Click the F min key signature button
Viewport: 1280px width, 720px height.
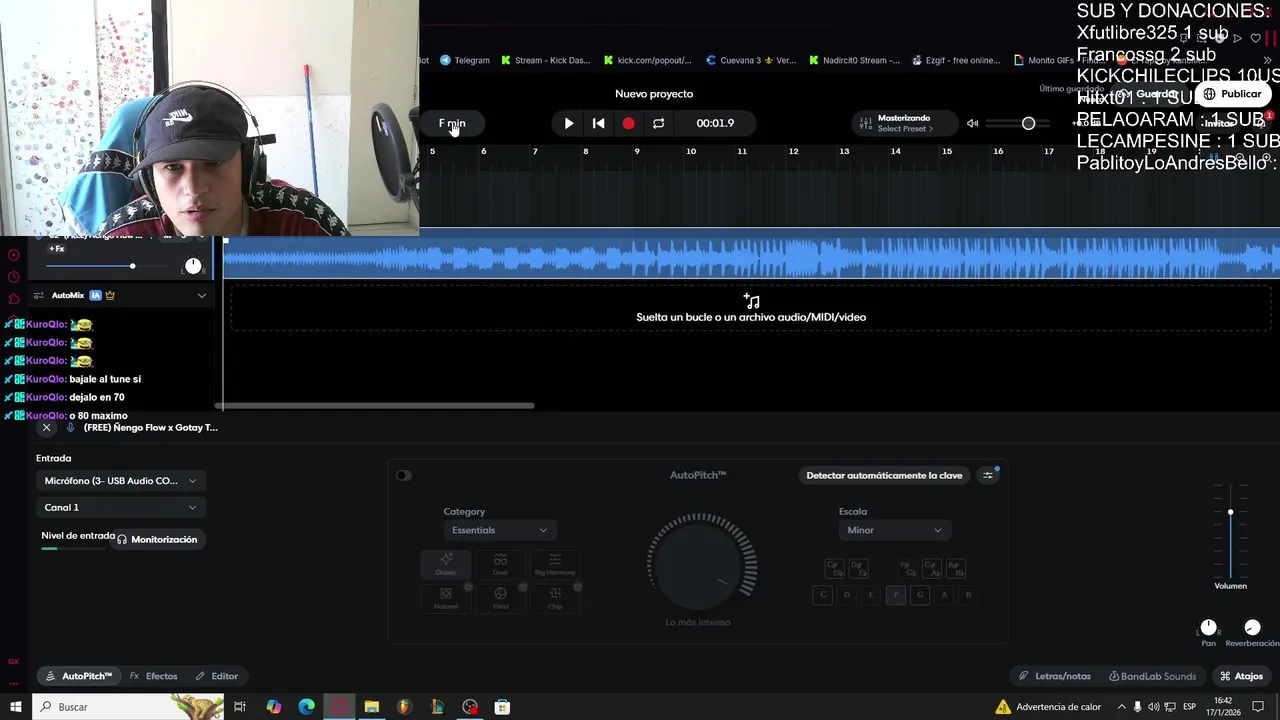452,123
